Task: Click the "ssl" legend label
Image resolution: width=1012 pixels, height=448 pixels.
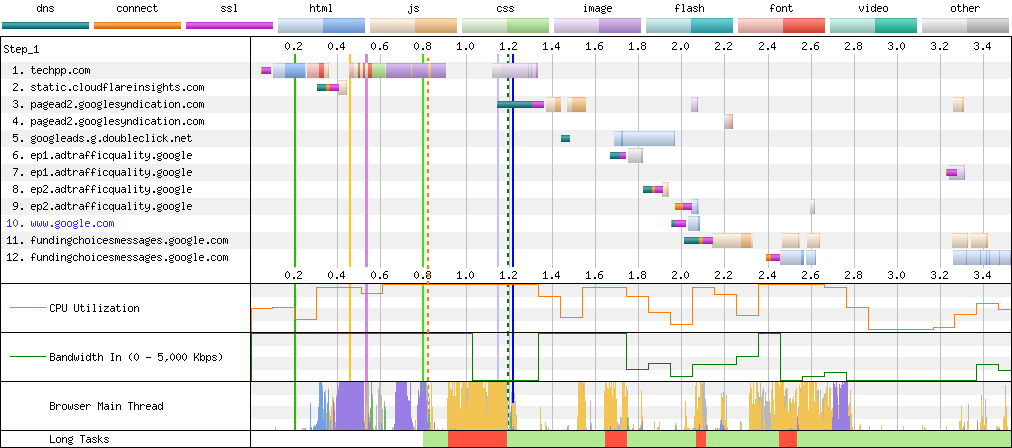Action: [x=229, y=8]
